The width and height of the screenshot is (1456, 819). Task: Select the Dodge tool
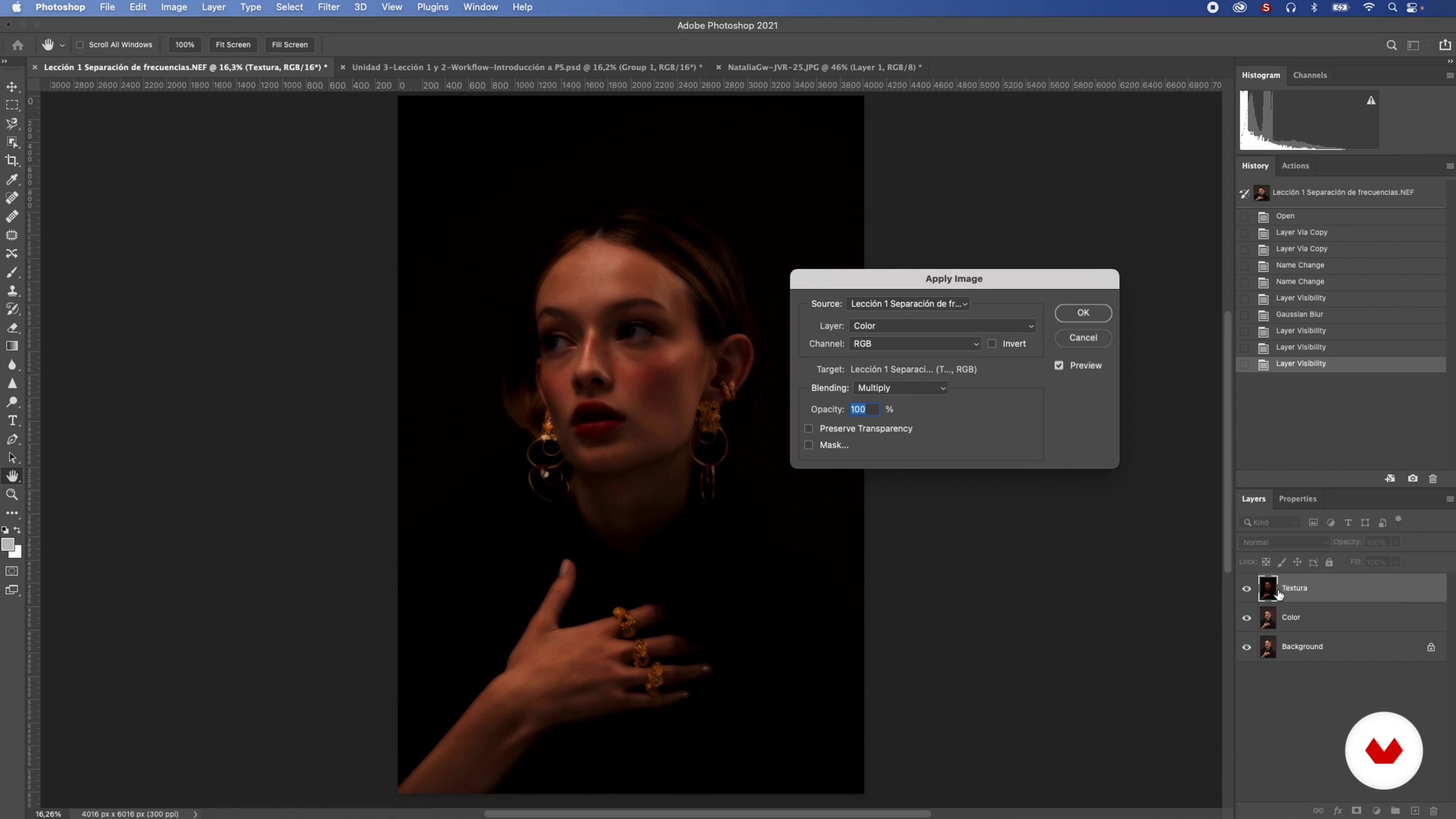pos(12,402)
